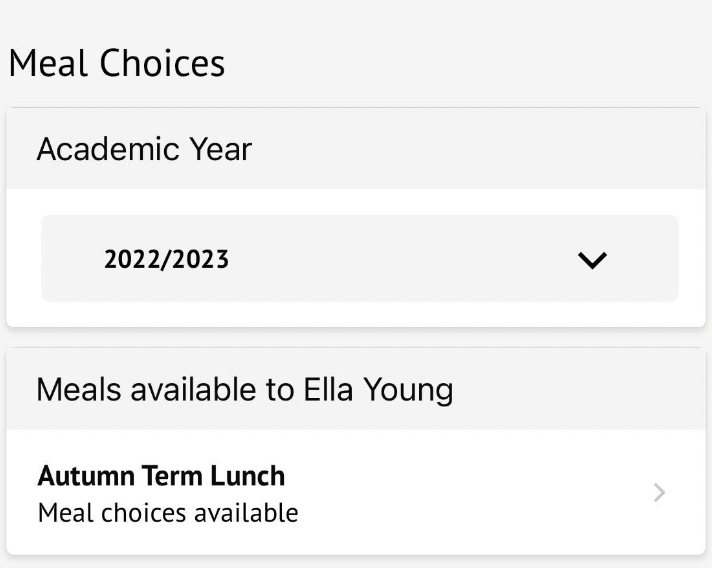
Task: Click the "Meals available to Ella Young" header
Action: tap(244, 389)
